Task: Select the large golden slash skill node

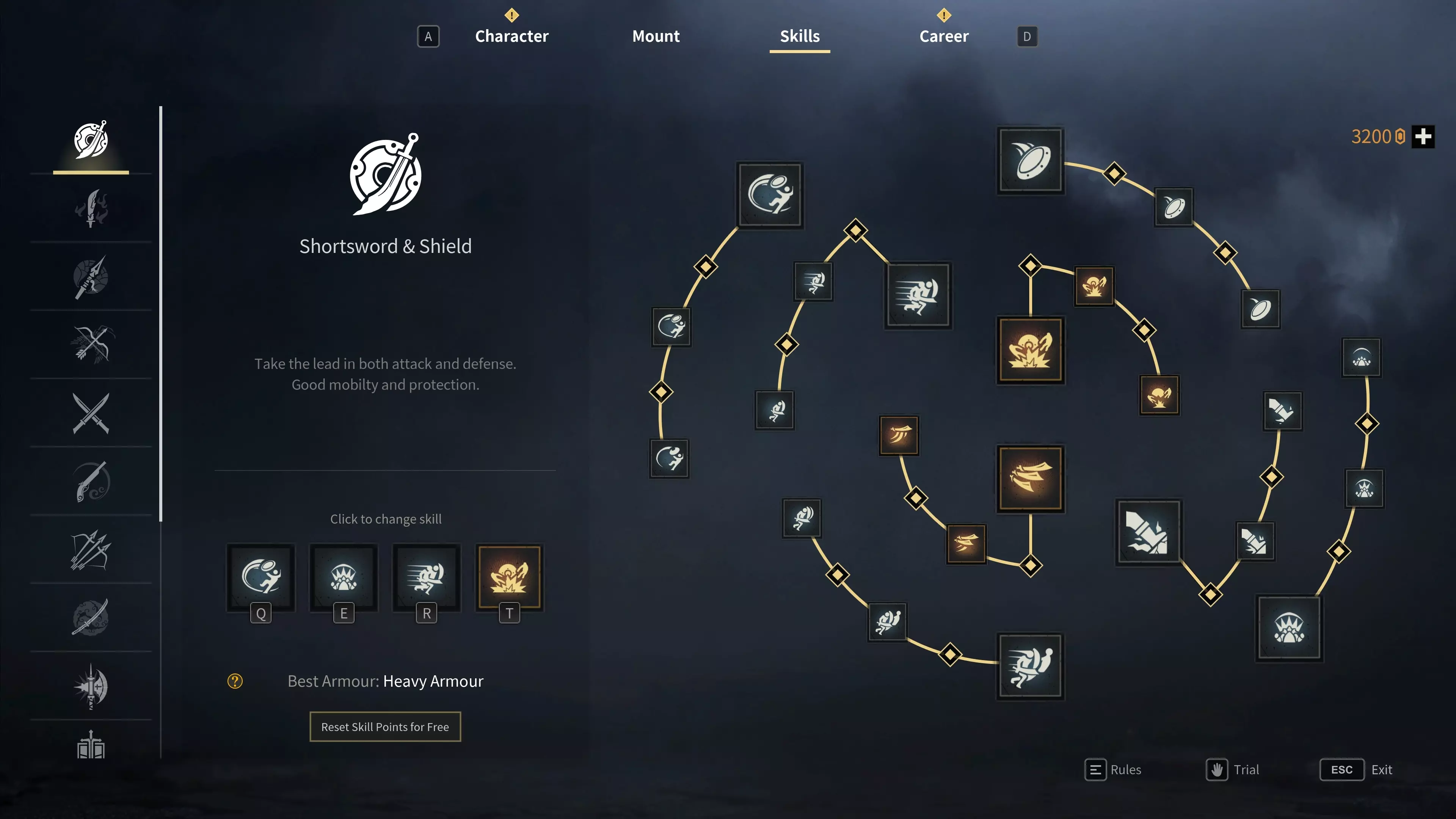Action: coord(1030,478)
